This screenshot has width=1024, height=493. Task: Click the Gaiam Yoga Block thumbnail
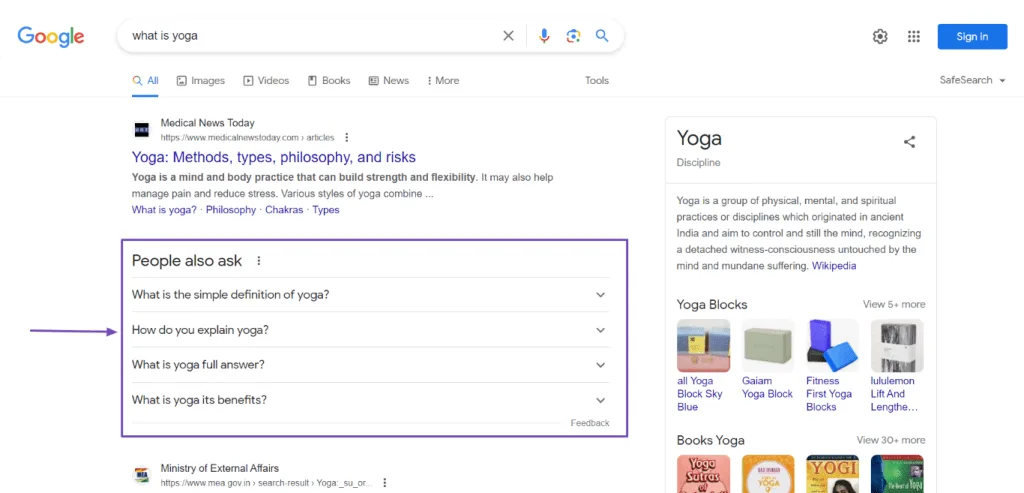[768, 345]
